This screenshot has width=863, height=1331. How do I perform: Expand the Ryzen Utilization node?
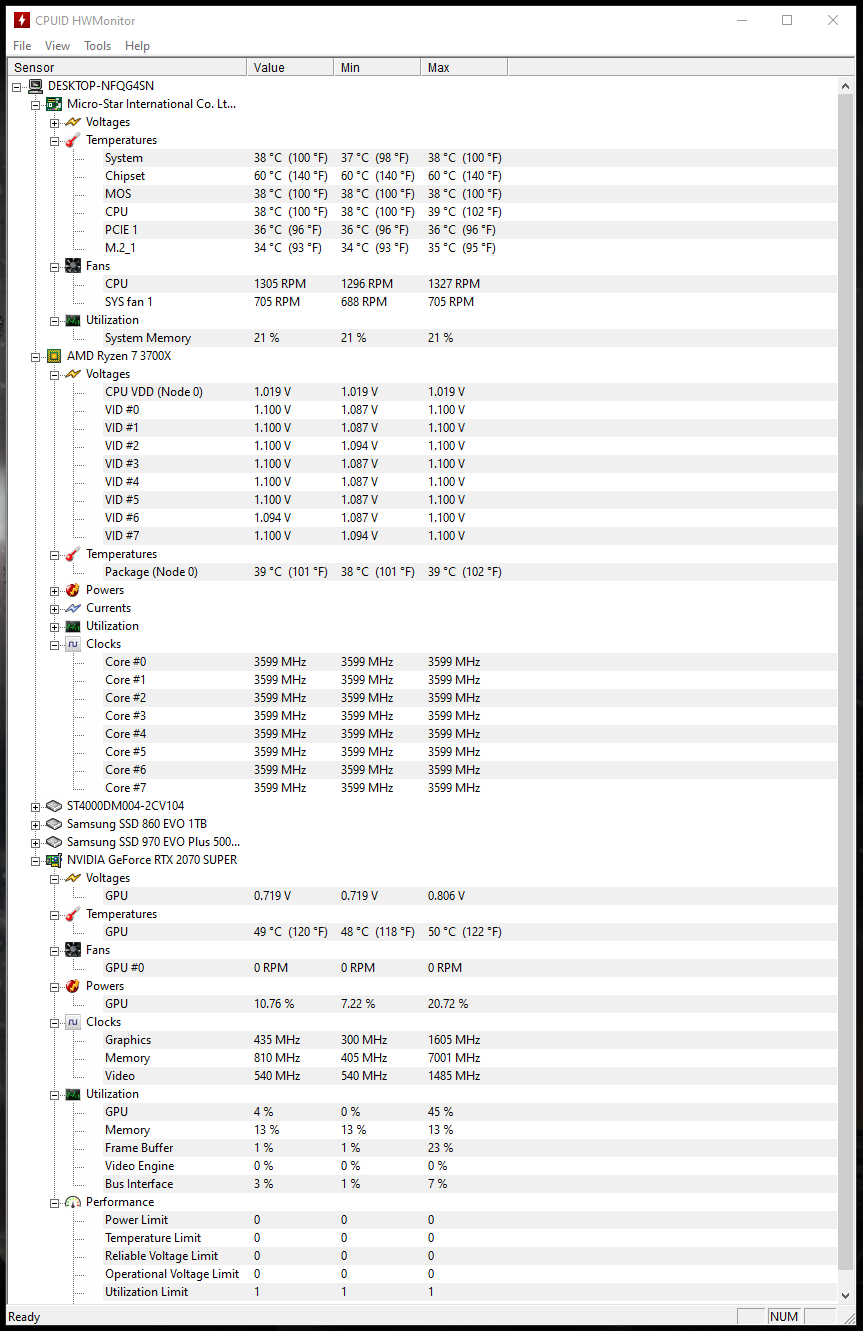tap(55, 626)
